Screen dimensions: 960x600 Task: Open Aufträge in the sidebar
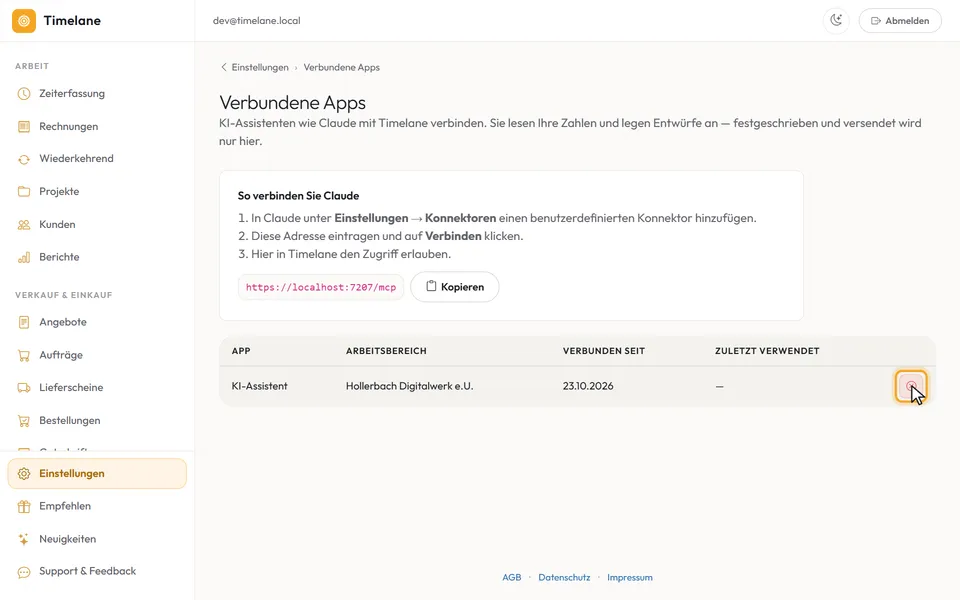coord(97,355)
